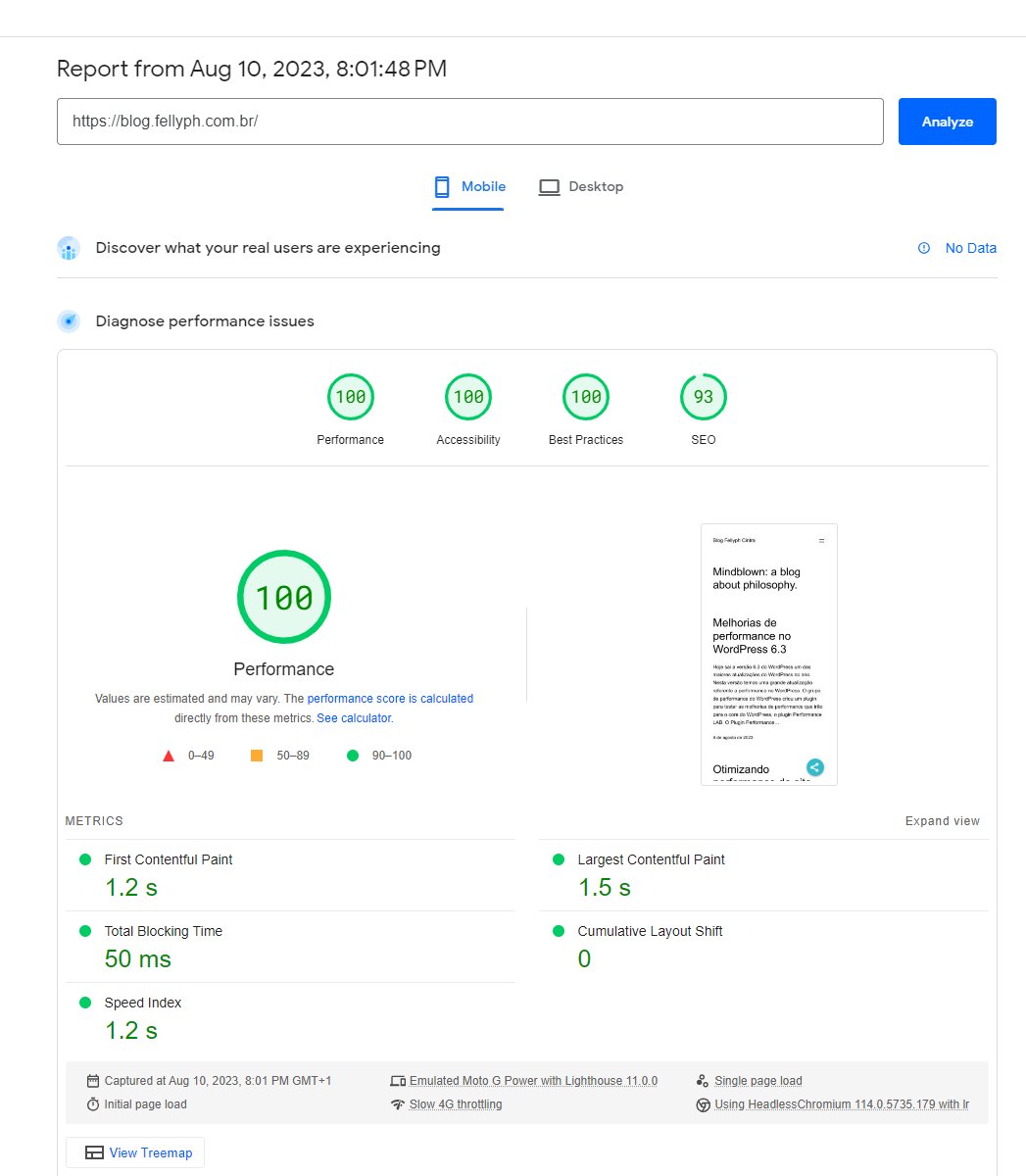Click the orange square 50–89 legend icon

pyautogui.click(x=257, y=756)
